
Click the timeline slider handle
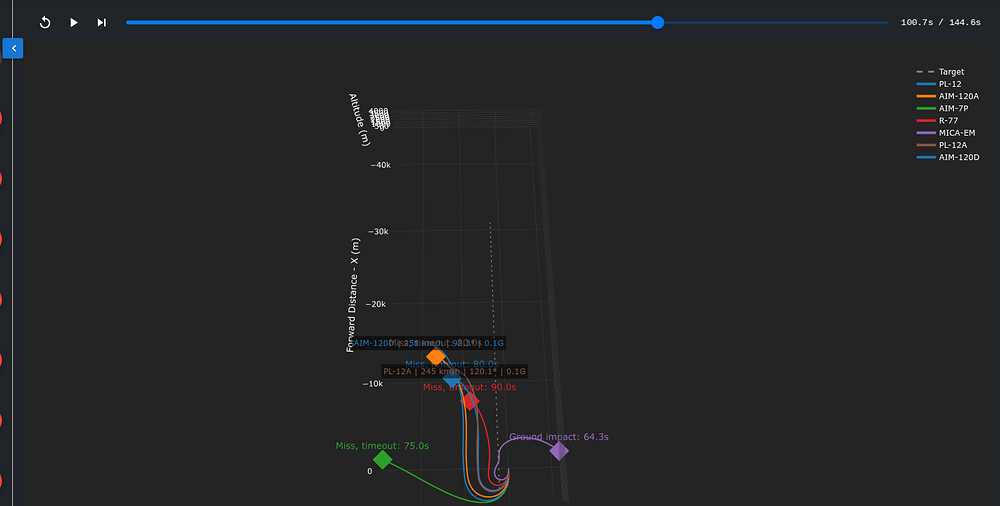tap(658, 22)
